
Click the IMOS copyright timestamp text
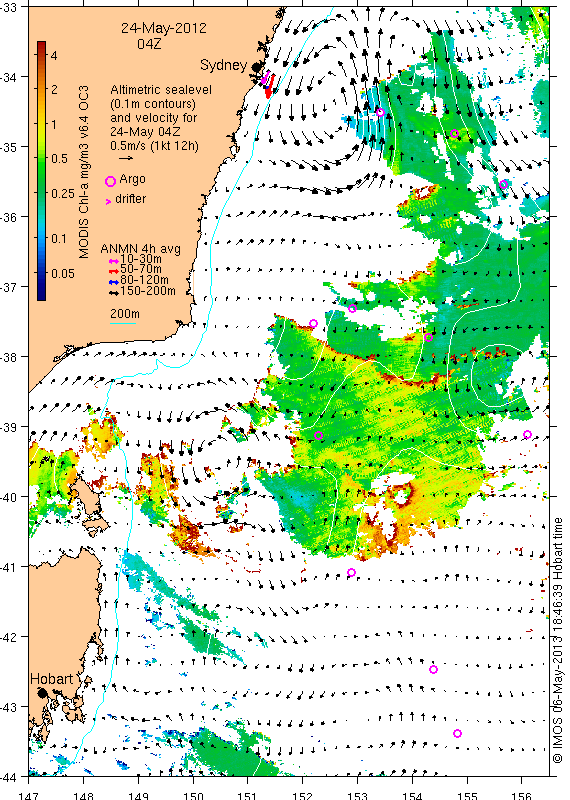558,640
